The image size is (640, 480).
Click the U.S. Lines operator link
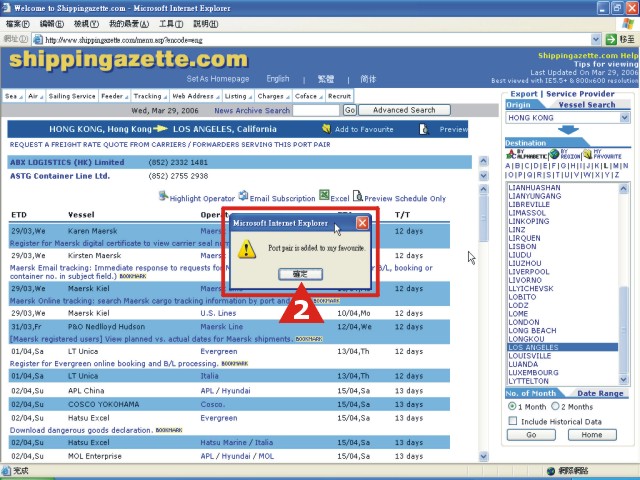218,313
